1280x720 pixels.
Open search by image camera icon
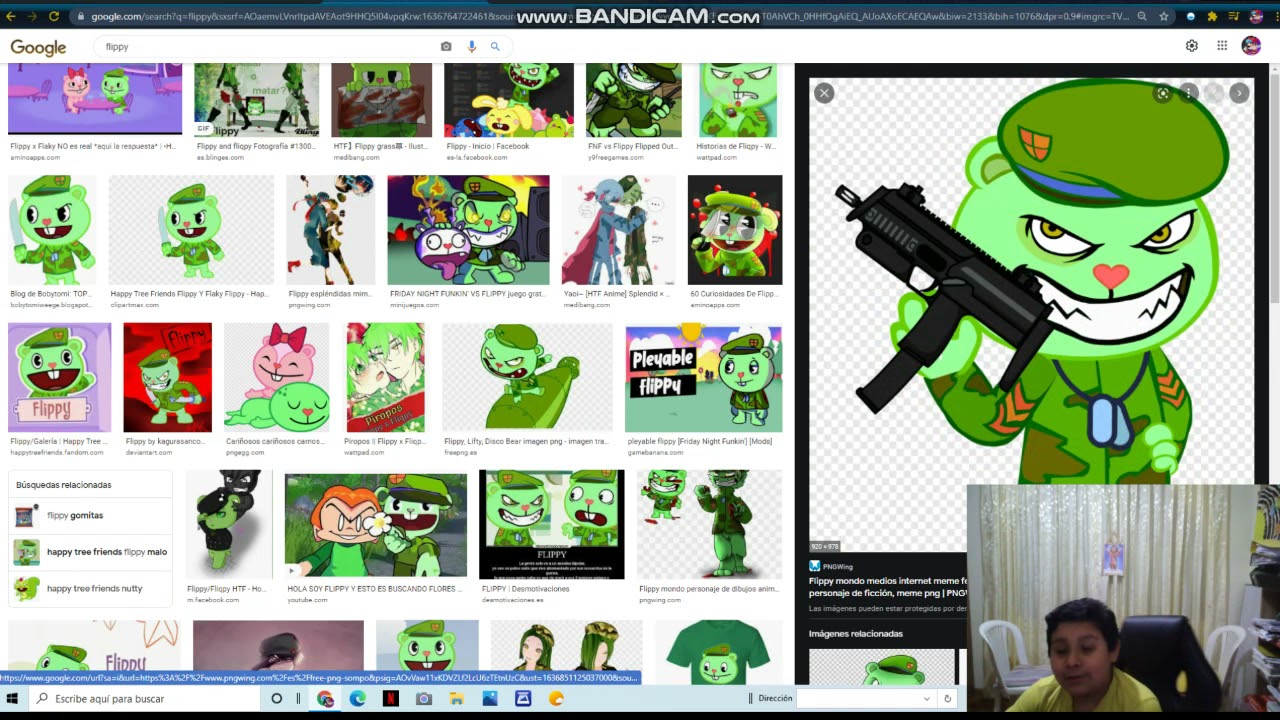coord(446,46)
